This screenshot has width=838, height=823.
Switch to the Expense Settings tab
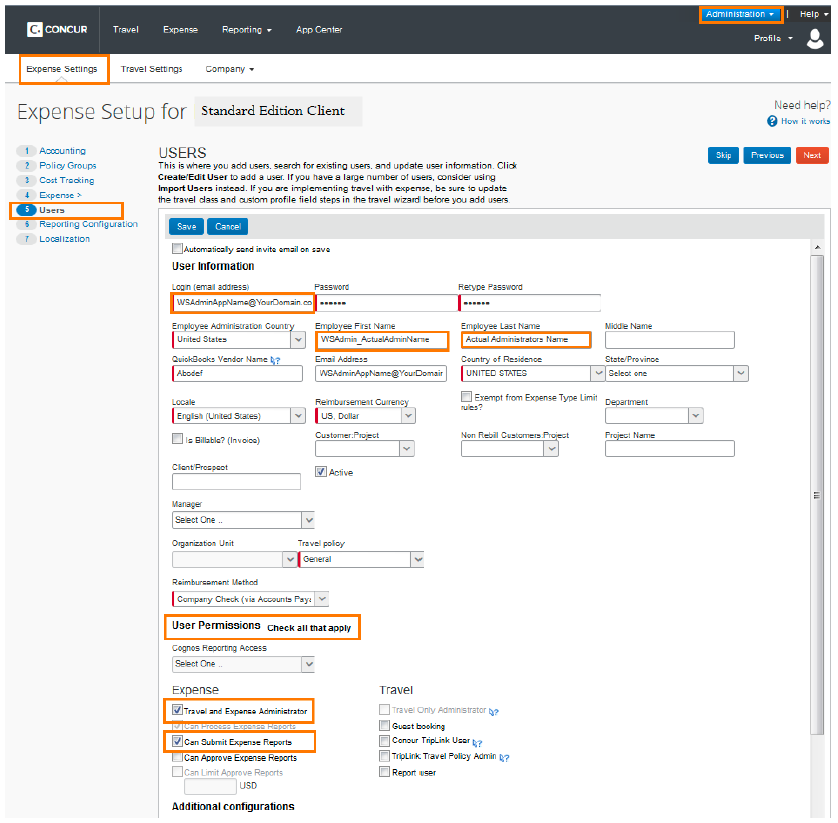coord(62,69)
